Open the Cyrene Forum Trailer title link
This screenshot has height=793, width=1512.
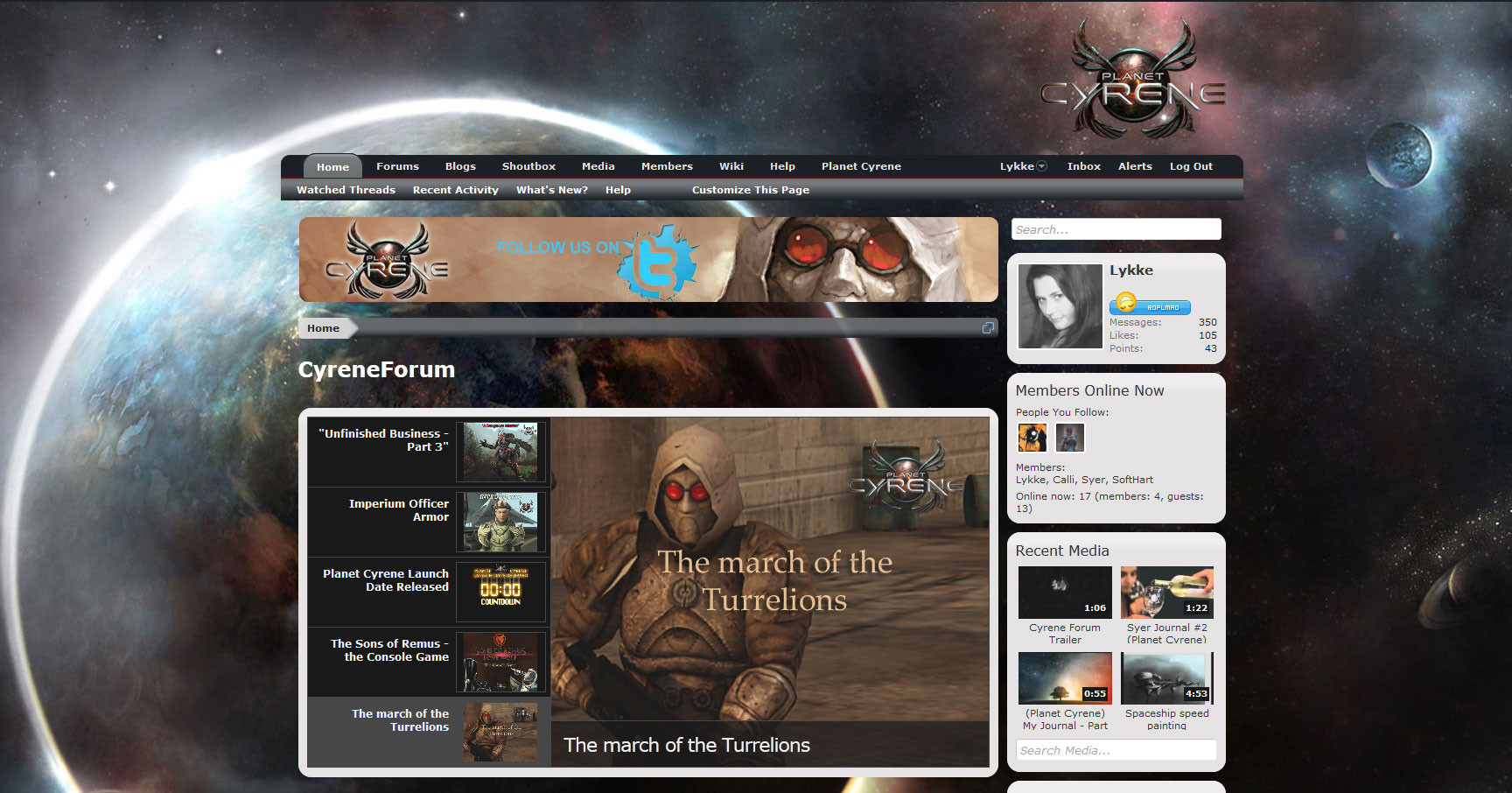[x=1065, y=634]
